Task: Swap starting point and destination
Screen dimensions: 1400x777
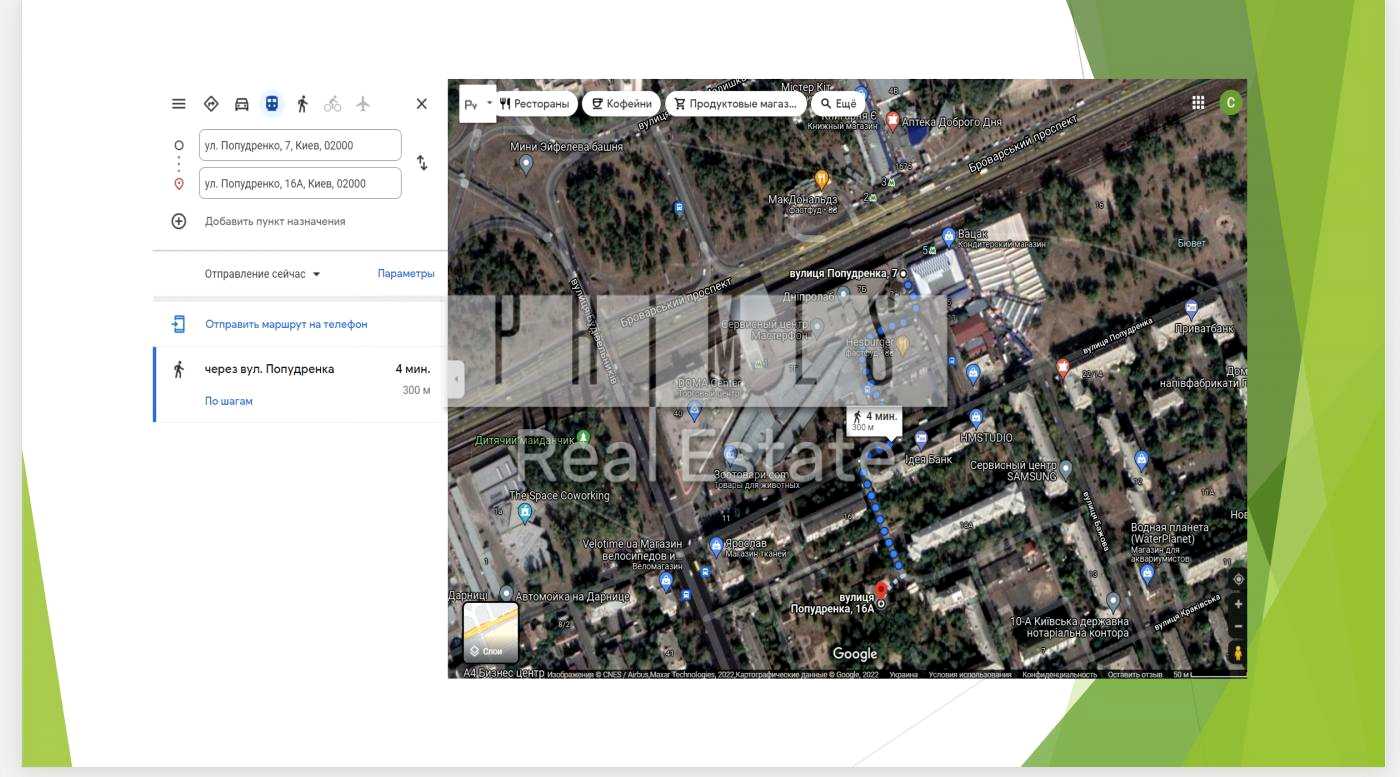Action: tap(422, 163)
